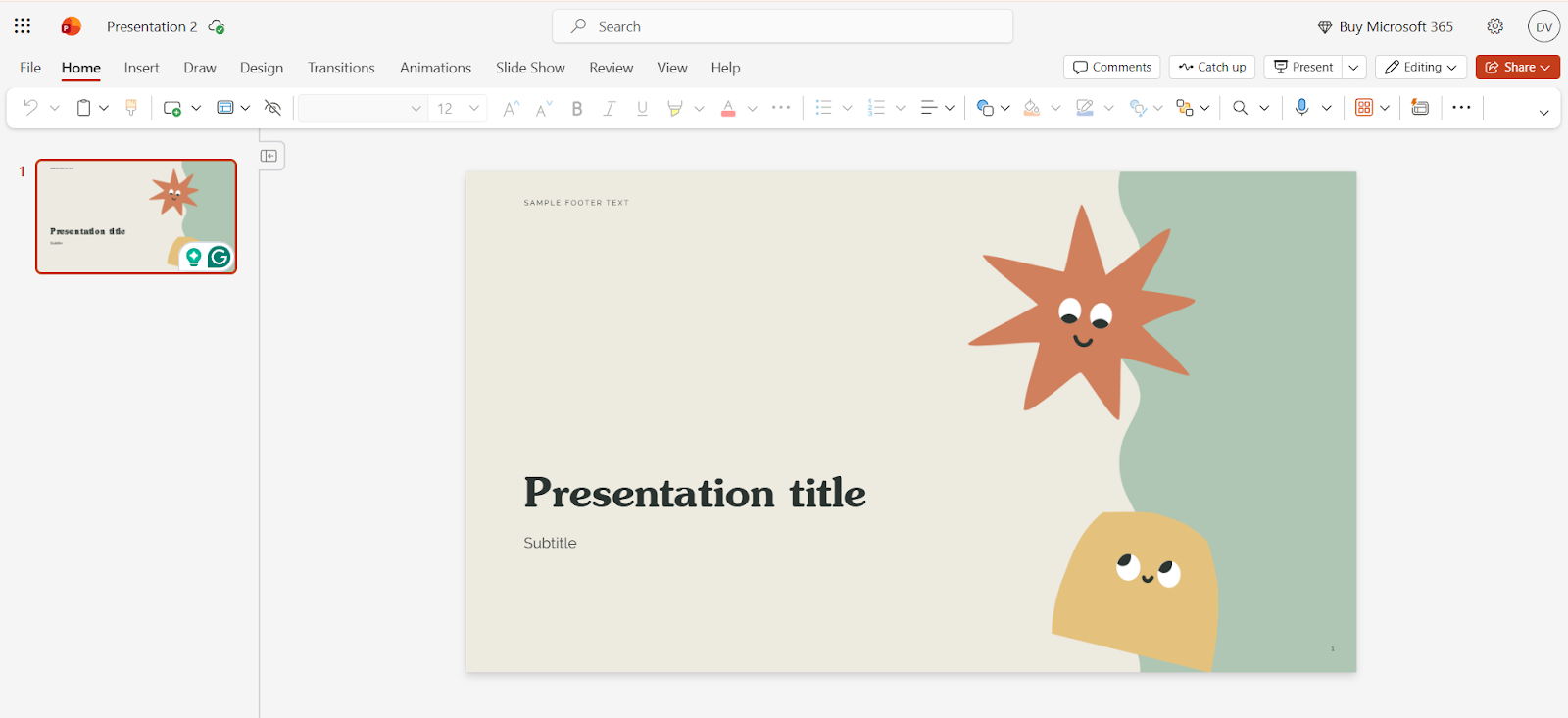Viewport: 1568px width, 718px height.
Task: Expand the text alignment dropdown arrow
Action: tap(950, 108)
